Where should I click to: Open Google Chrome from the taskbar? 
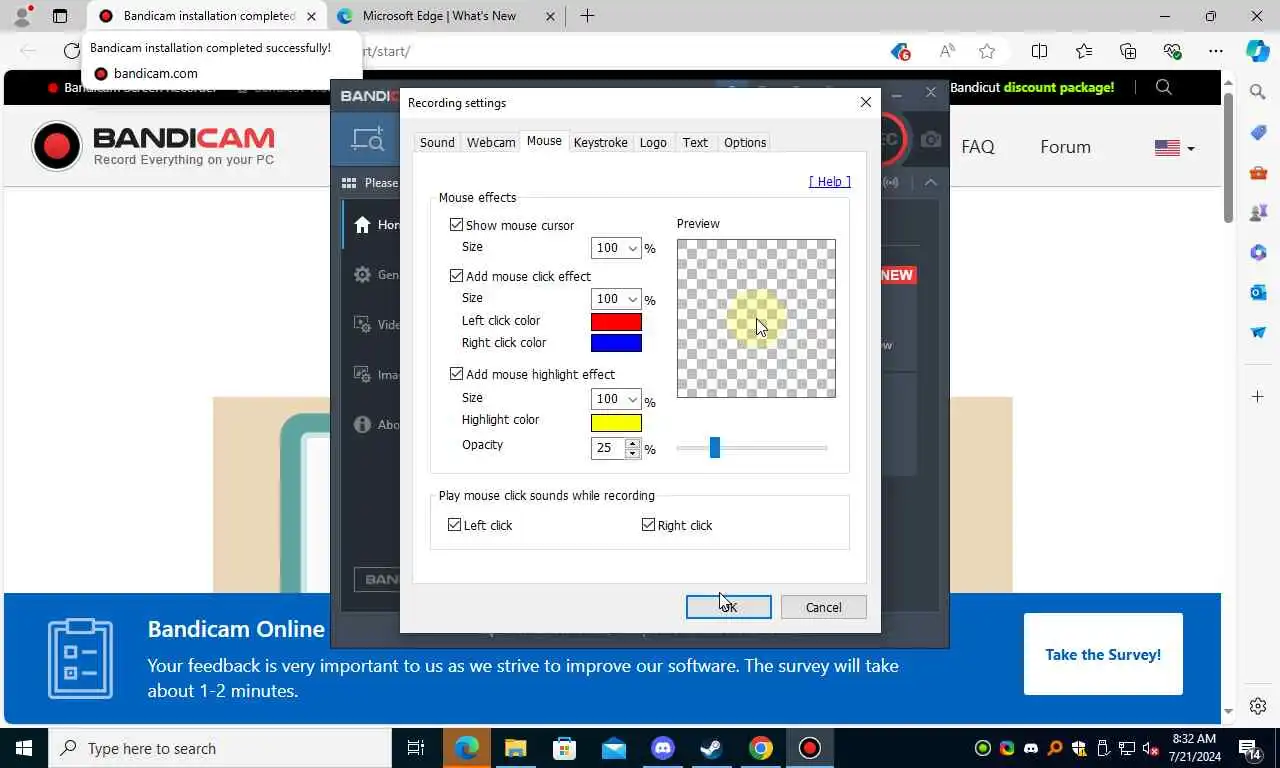[x=761, y=748]
